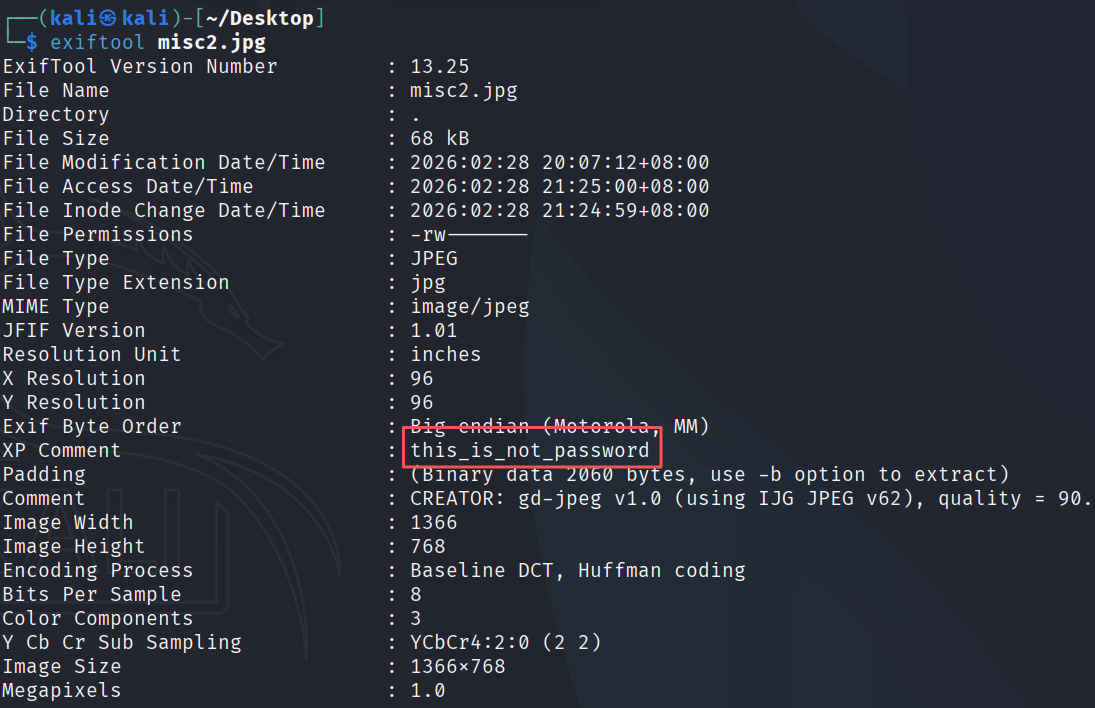The width and height of the screenshot is (1095, 708).
Task: Click the File Name value misc2.jpg
Action: point(464,91)
